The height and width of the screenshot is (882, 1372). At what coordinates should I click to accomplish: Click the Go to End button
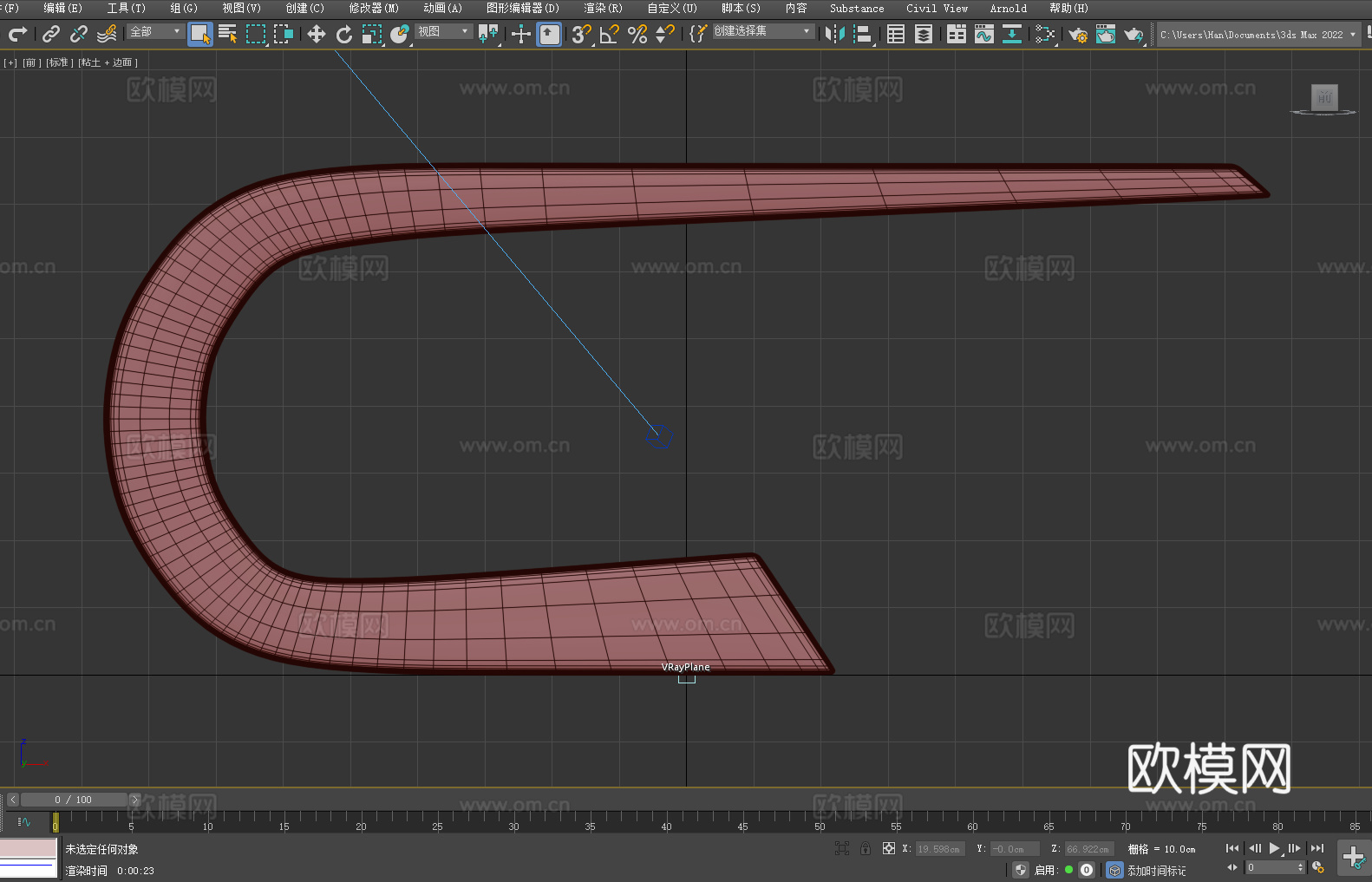[x=1316, y=848]
